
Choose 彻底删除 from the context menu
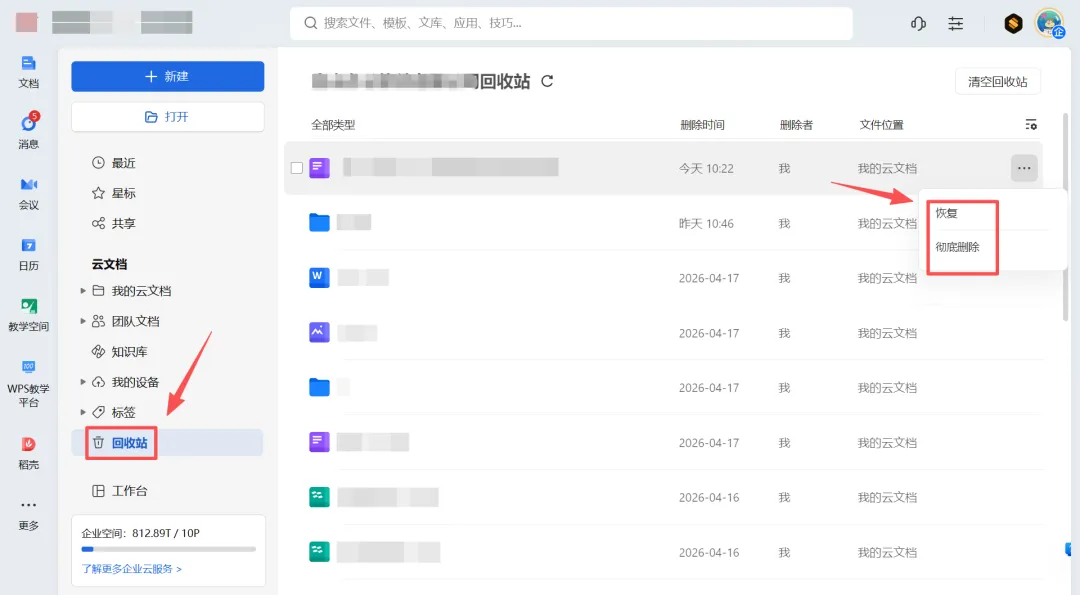click(957, 247)
